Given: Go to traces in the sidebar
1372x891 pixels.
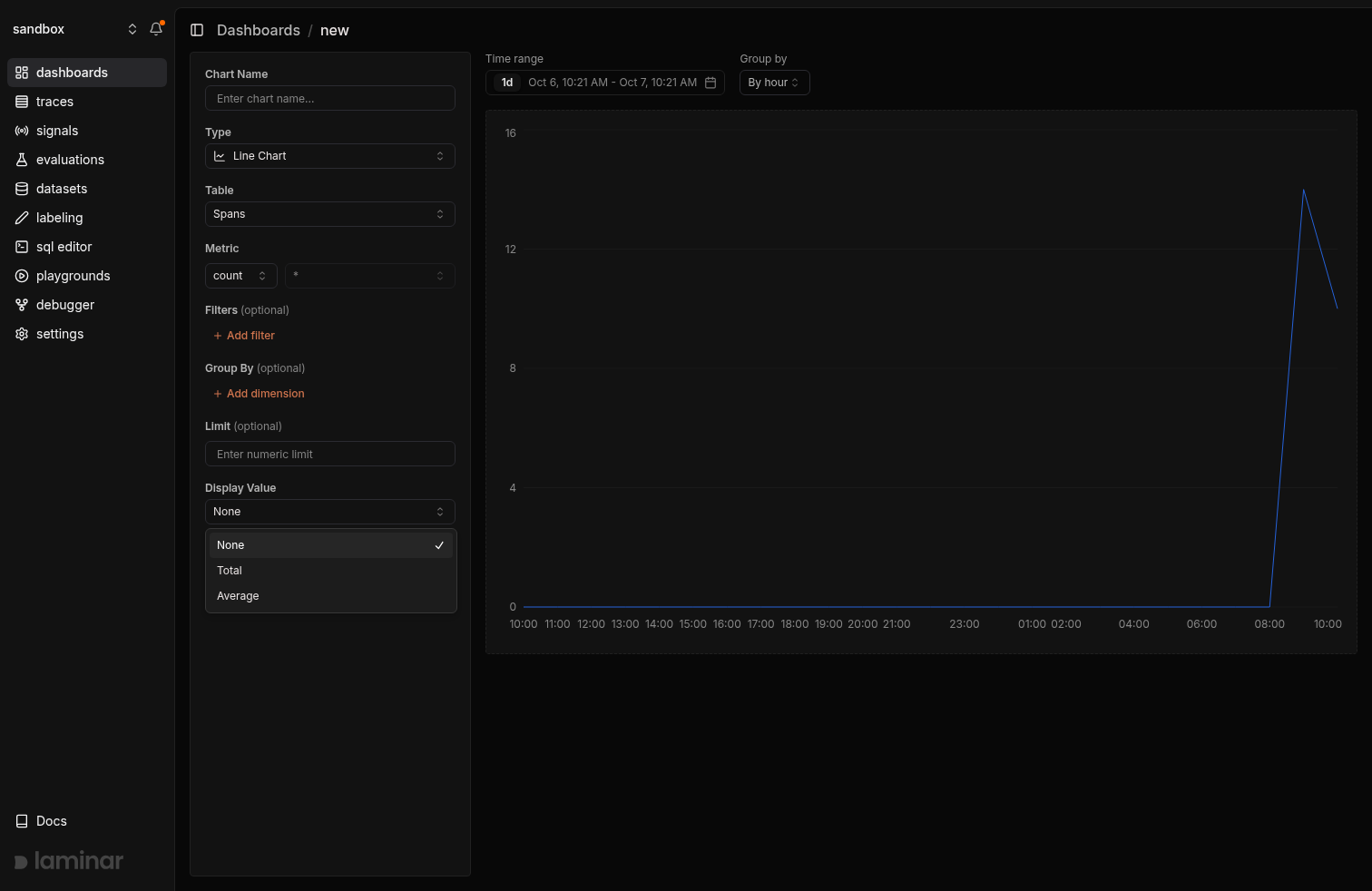Looking at the screenshot, I should 87,102.
